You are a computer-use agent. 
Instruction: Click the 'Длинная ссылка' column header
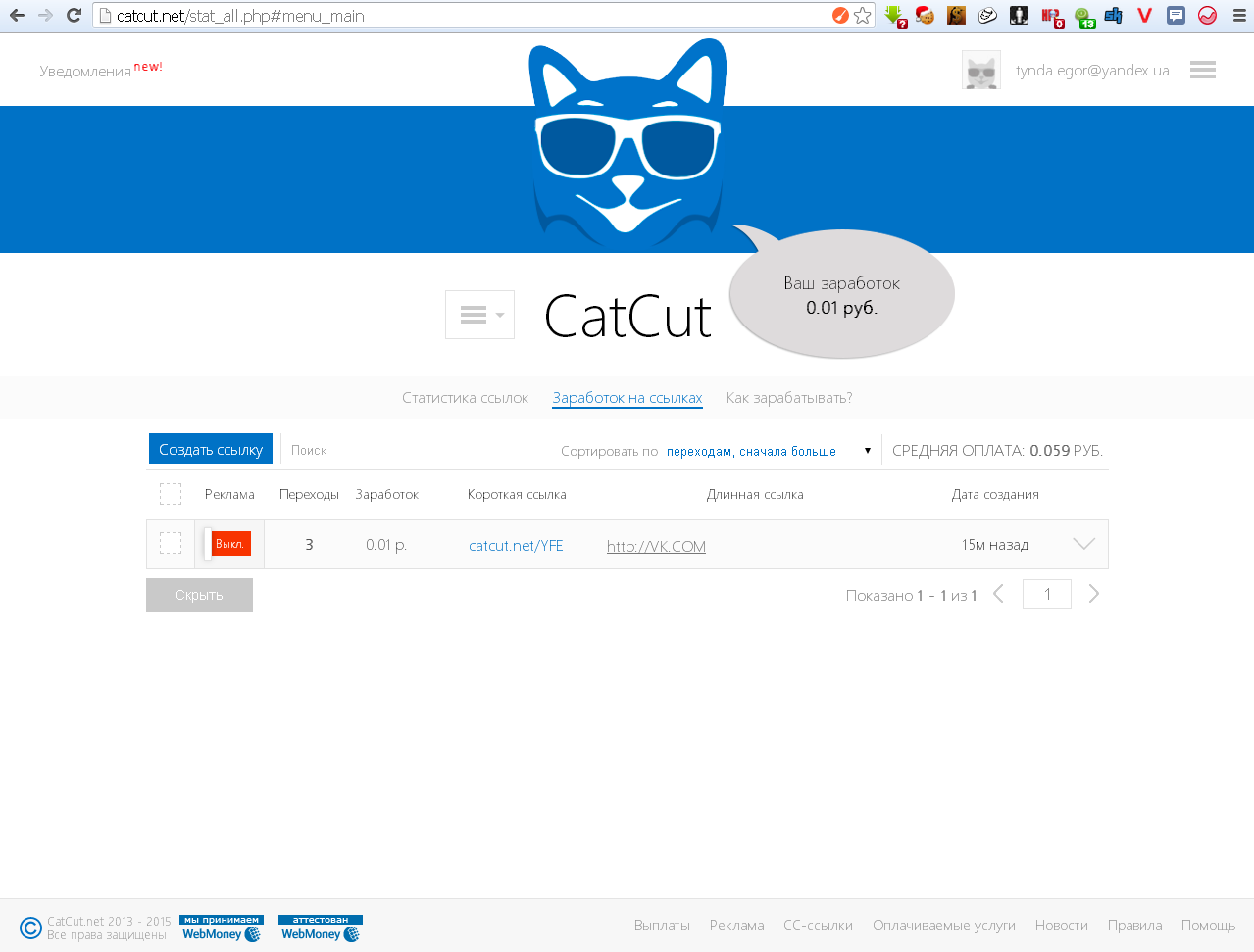[755, 494]
